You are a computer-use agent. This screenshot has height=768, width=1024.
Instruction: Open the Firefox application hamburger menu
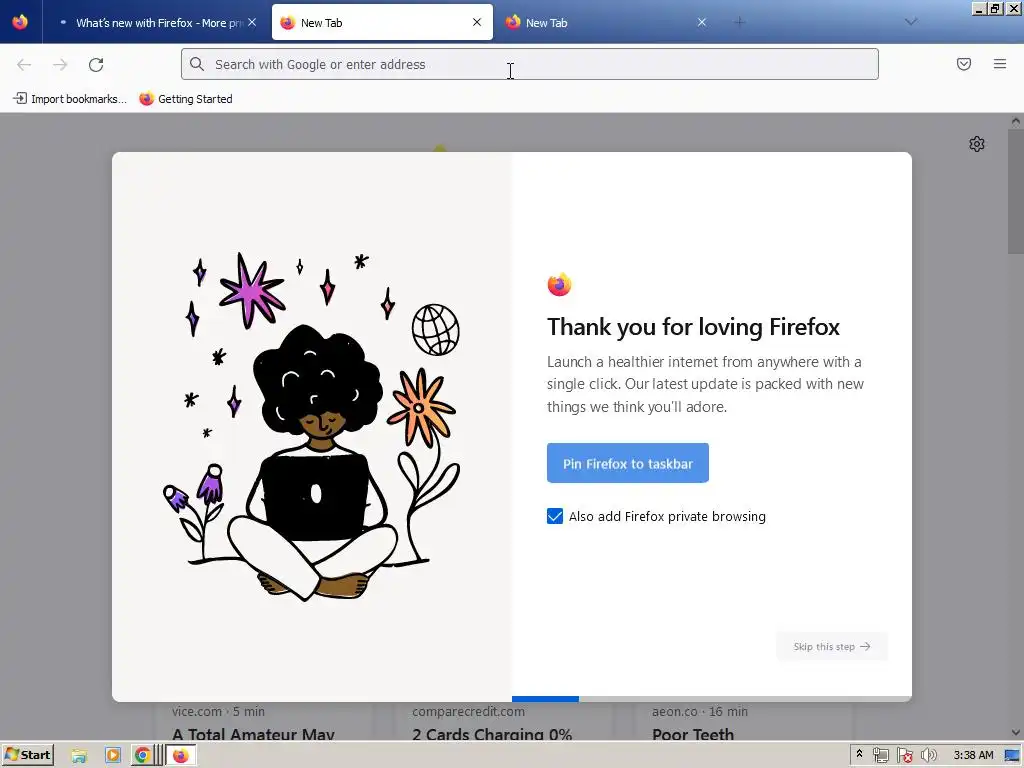(x=1000, y=64)
